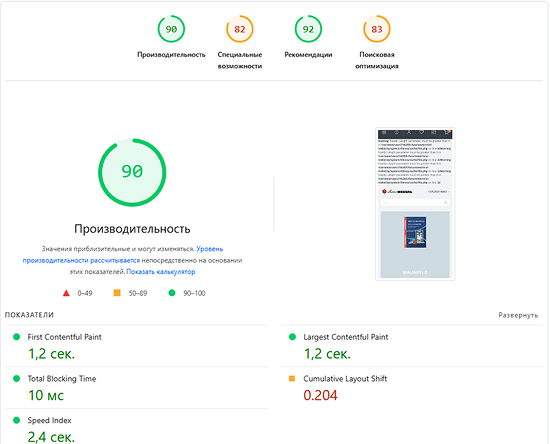The width and height of the screenshot is (550, 444).
Task: Select the '10 мс' blocking time value
Action: 46,395
